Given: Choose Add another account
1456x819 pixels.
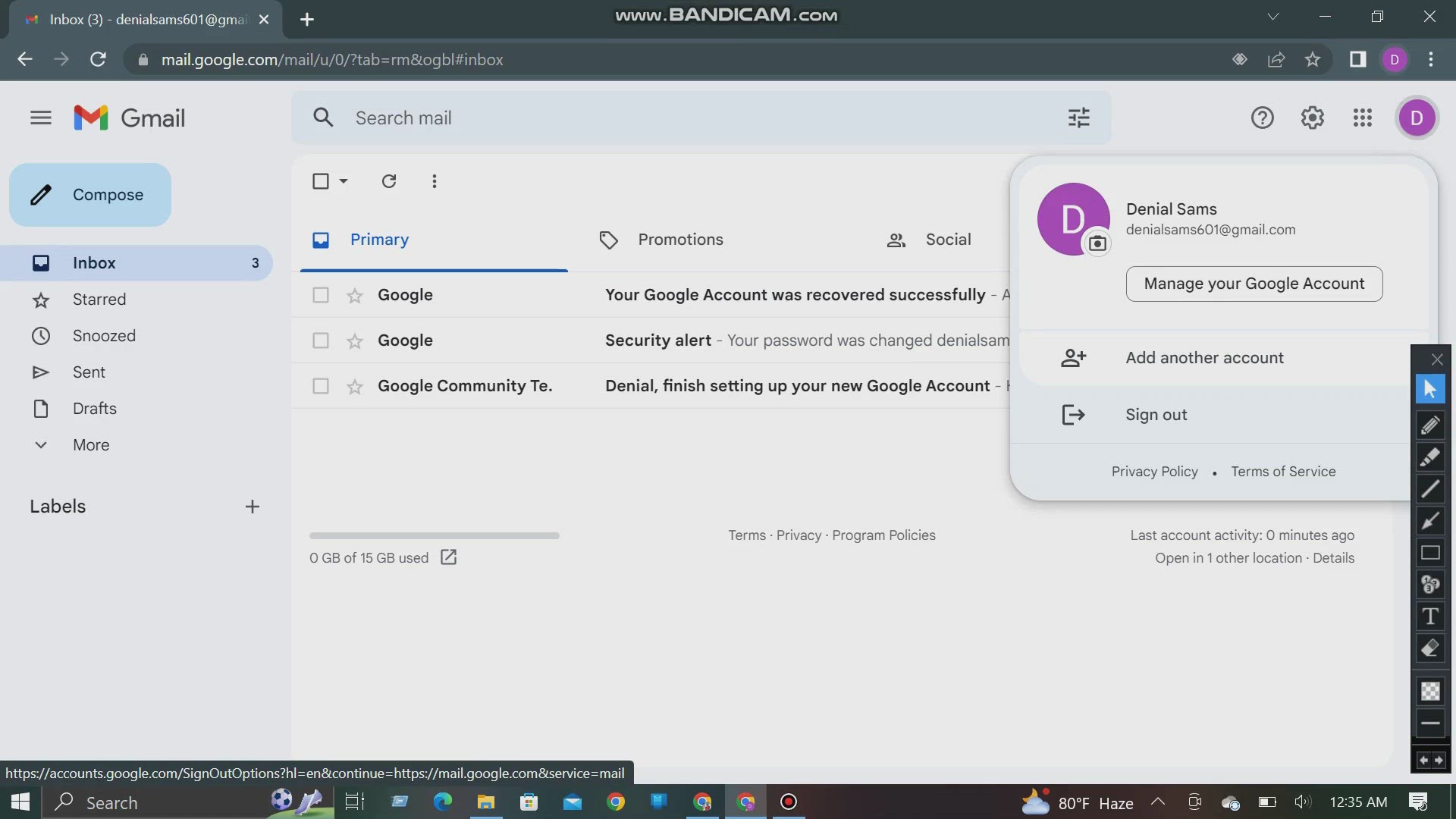Looking at the screenshot, I should [1215, 358].
